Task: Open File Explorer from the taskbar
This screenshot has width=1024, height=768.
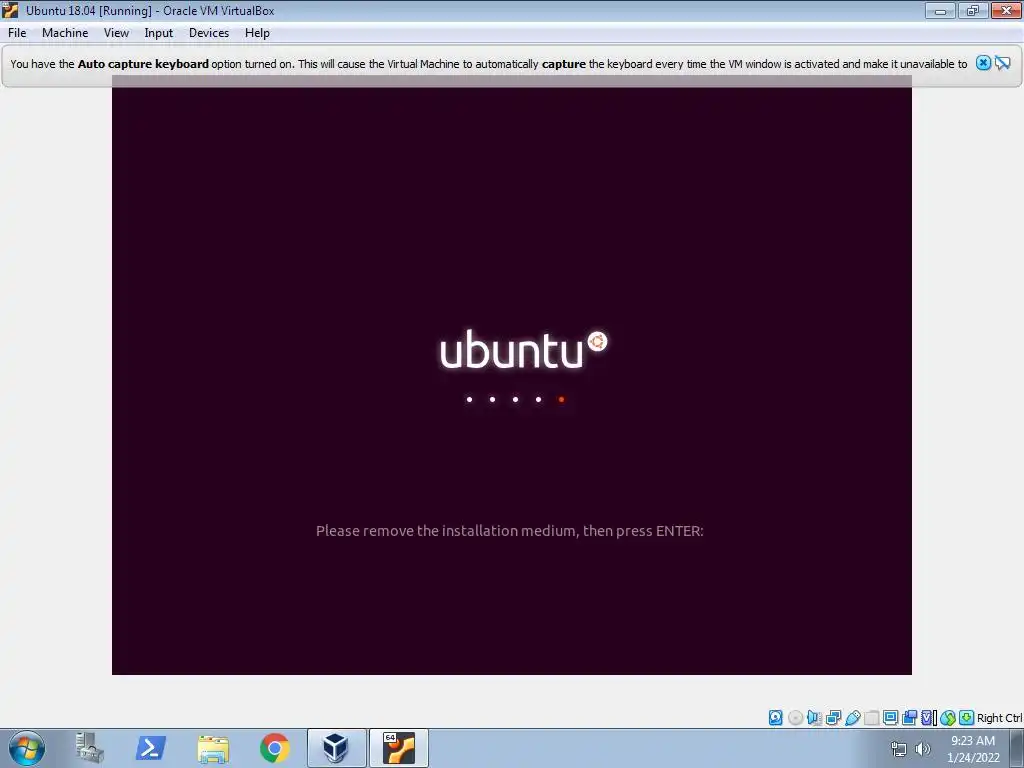Action: 213,748
